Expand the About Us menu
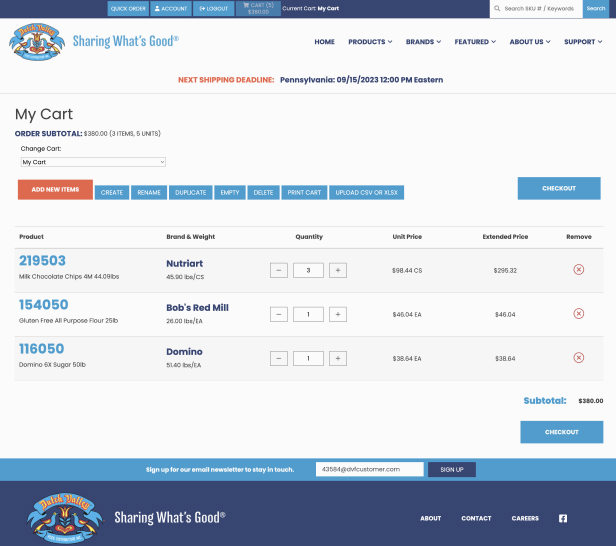The width and height of the screenshot is (616, 546). (530, 42)
